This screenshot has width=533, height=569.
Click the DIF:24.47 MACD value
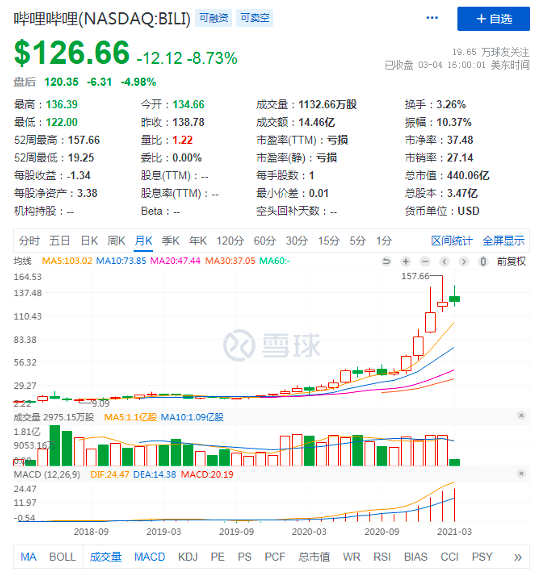click(x=110, y=474)
